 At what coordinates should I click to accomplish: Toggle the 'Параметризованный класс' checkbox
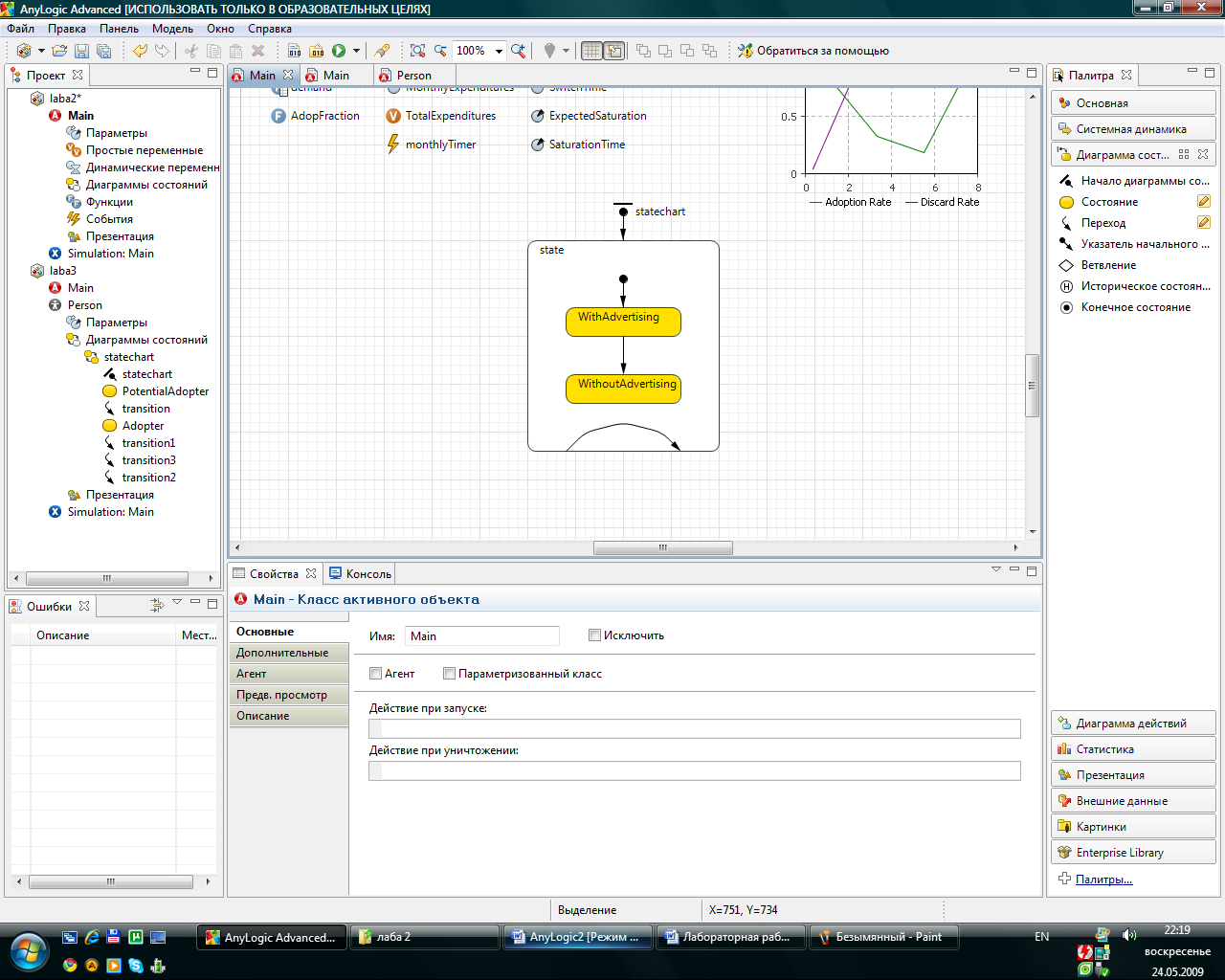click(449, 674)
